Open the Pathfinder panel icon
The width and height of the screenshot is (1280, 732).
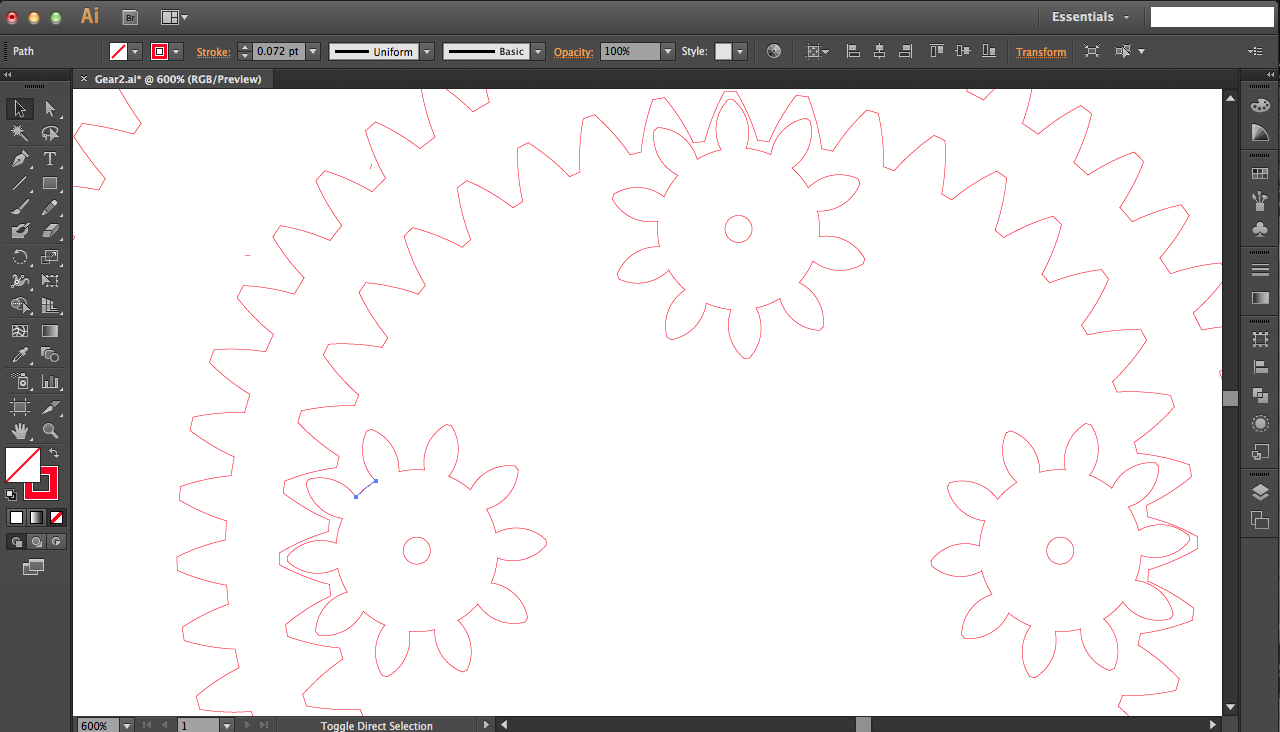point(1260,395)
